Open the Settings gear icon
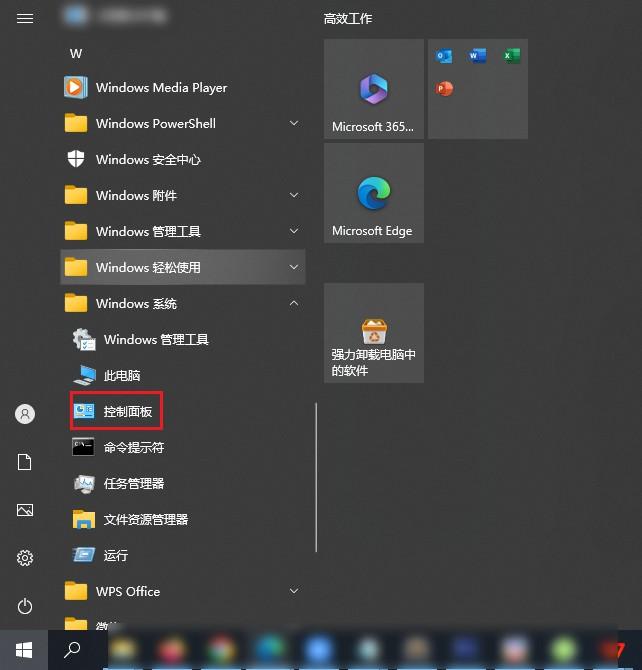Image resolution: width=642 pixels, height=670 pixels. click(x=25, y=558)
